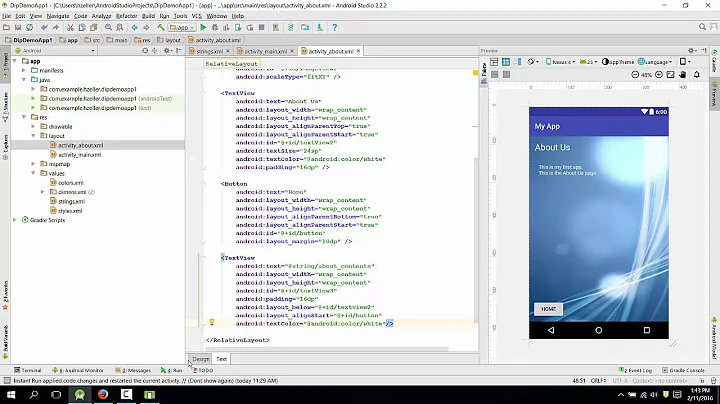Open preview notifications bell icon
The height and width of the screenshot is (404, 720).
pyautogui.click(x=697, y=74)
